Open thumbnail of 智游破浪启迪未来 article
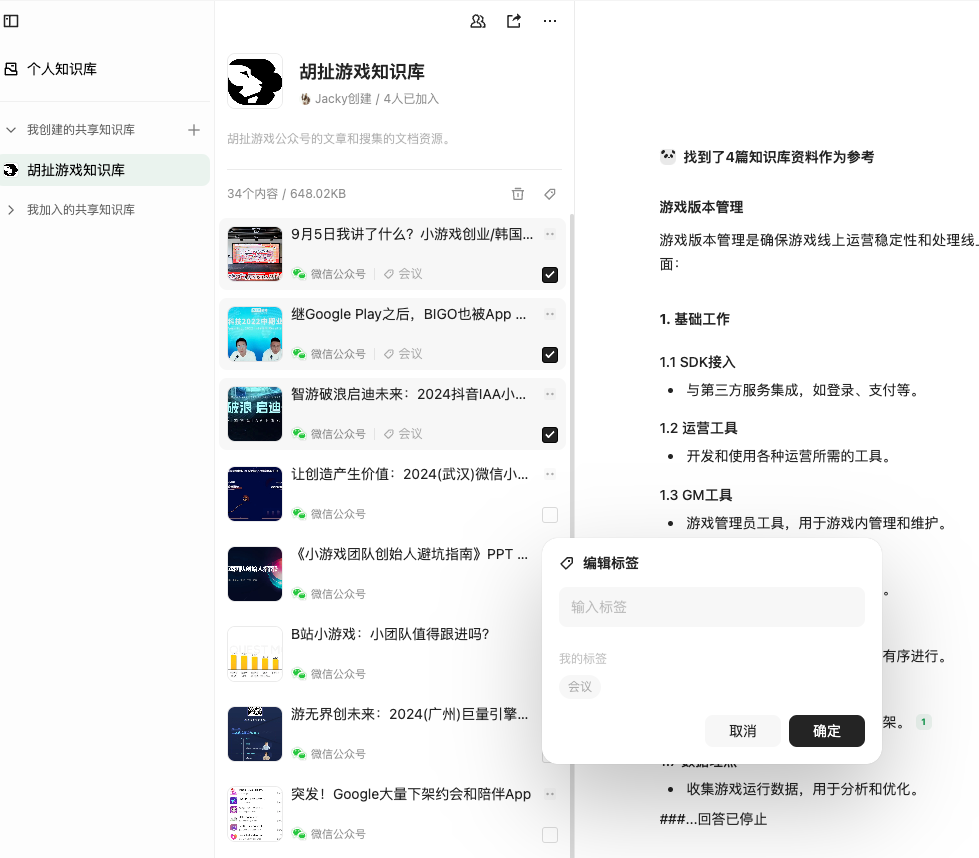 coord(255,414)
